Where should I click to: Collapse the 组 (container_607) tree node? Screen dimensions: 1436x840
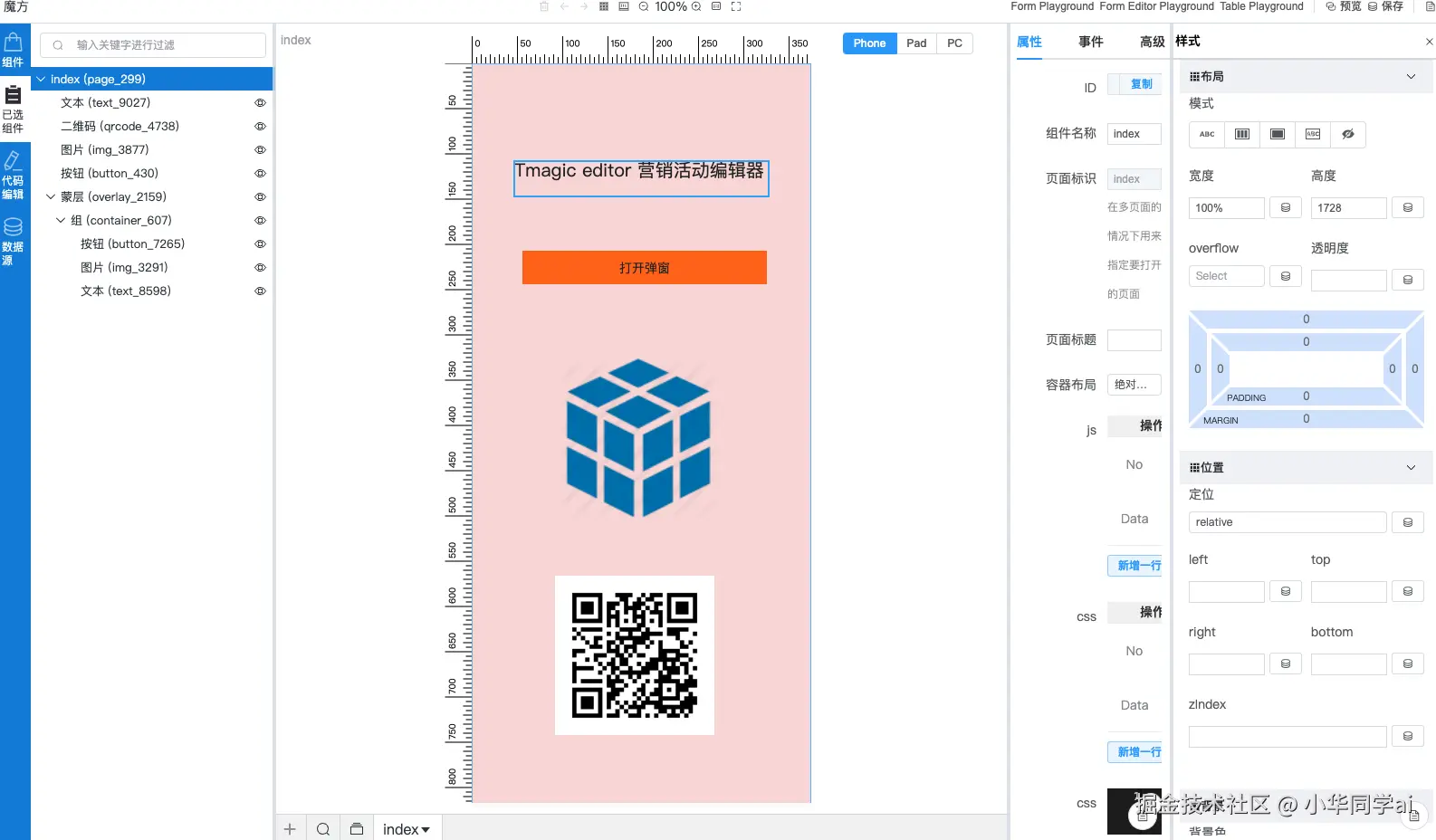pos(61,221)
